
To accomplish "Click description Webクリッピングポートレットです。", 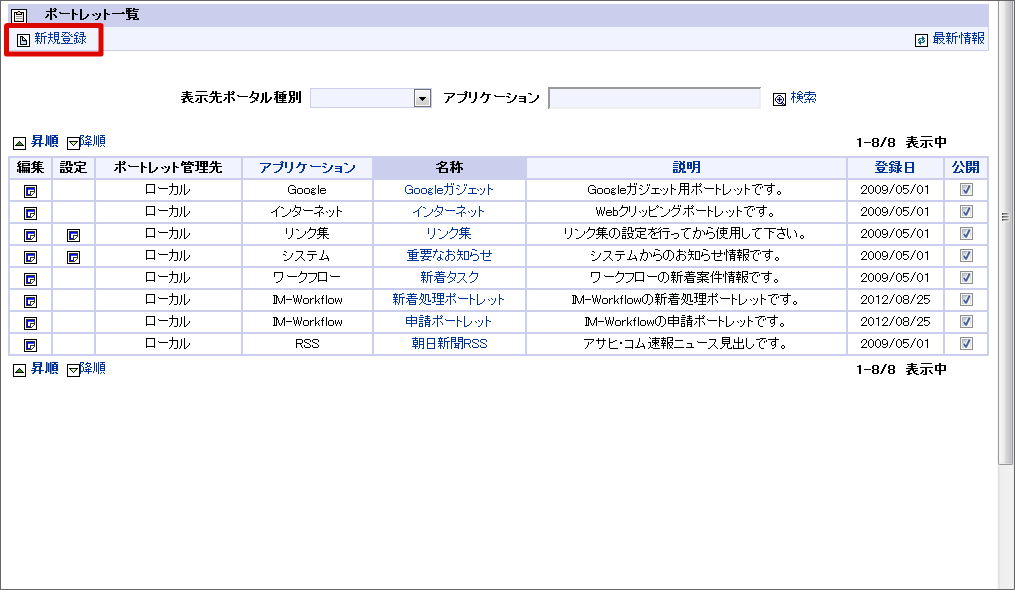I will 686,212.
